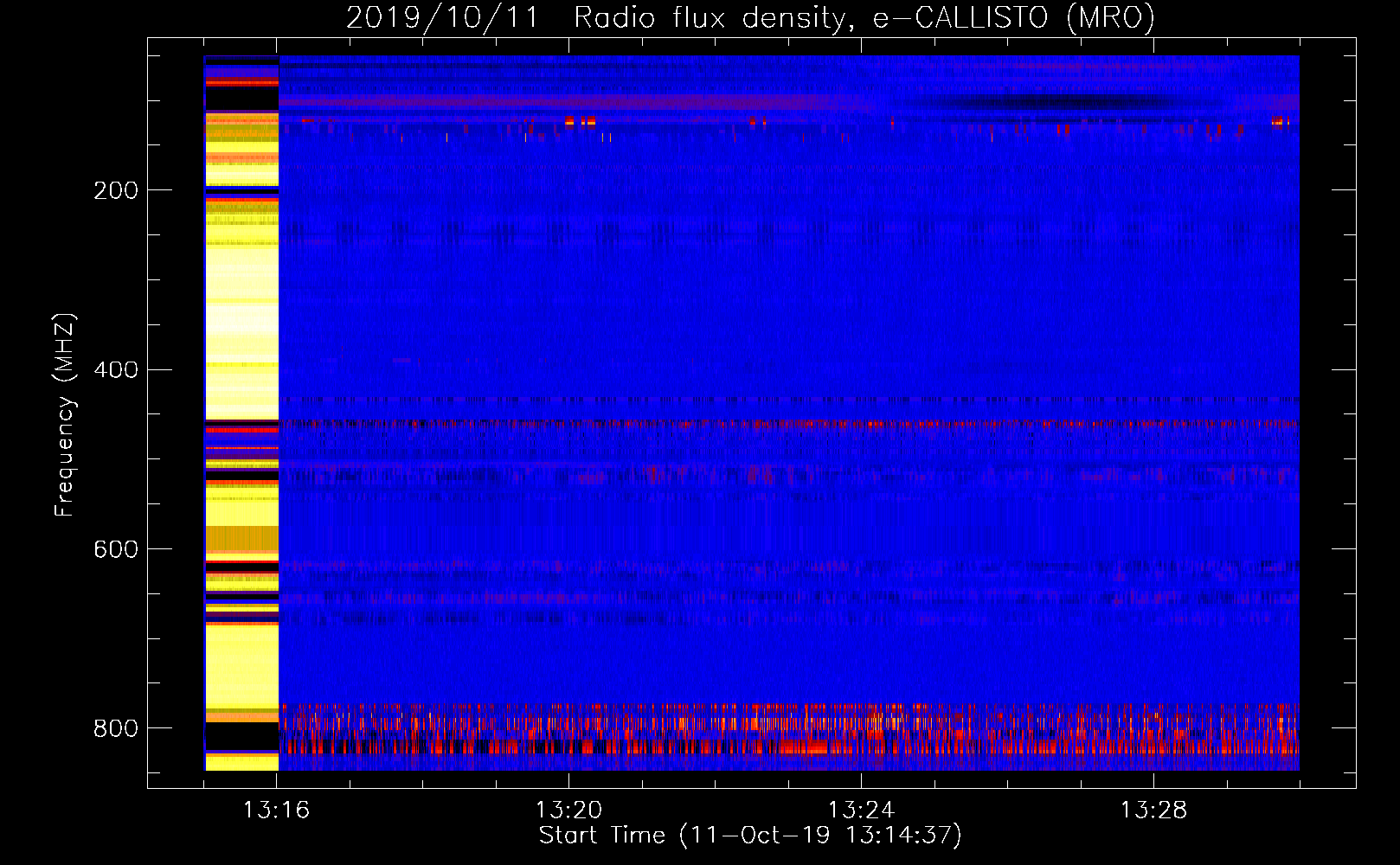Click the red burst at the top-right plot edge
This screenshot has height=865, width=1400.
tap(1281, 122)
